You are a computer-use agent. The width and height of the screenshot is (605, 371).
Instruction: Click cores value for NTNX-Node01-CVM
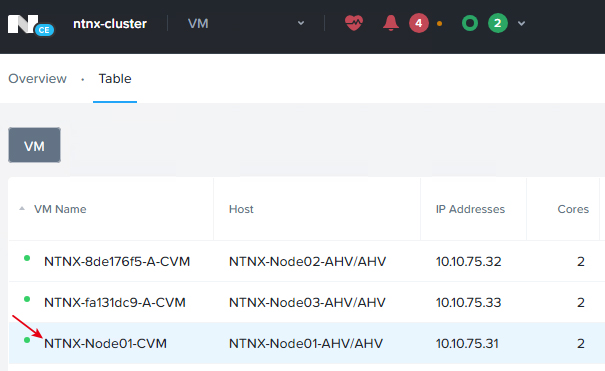click(x=581, y=343)
